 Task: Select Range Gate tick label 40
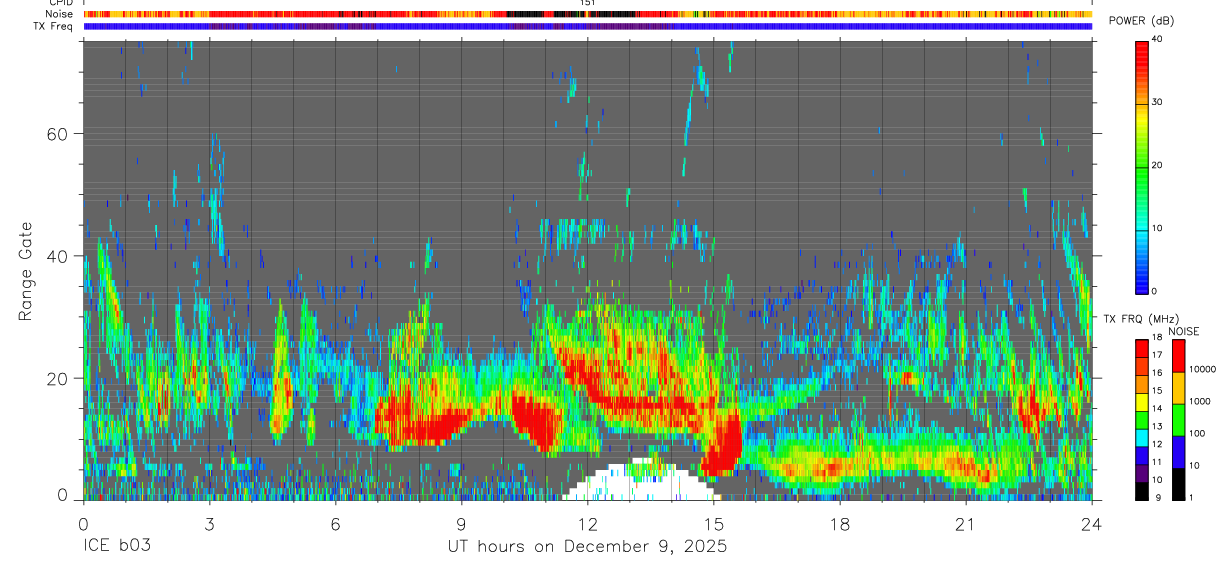pyautogui.click(x=56, y=255)
